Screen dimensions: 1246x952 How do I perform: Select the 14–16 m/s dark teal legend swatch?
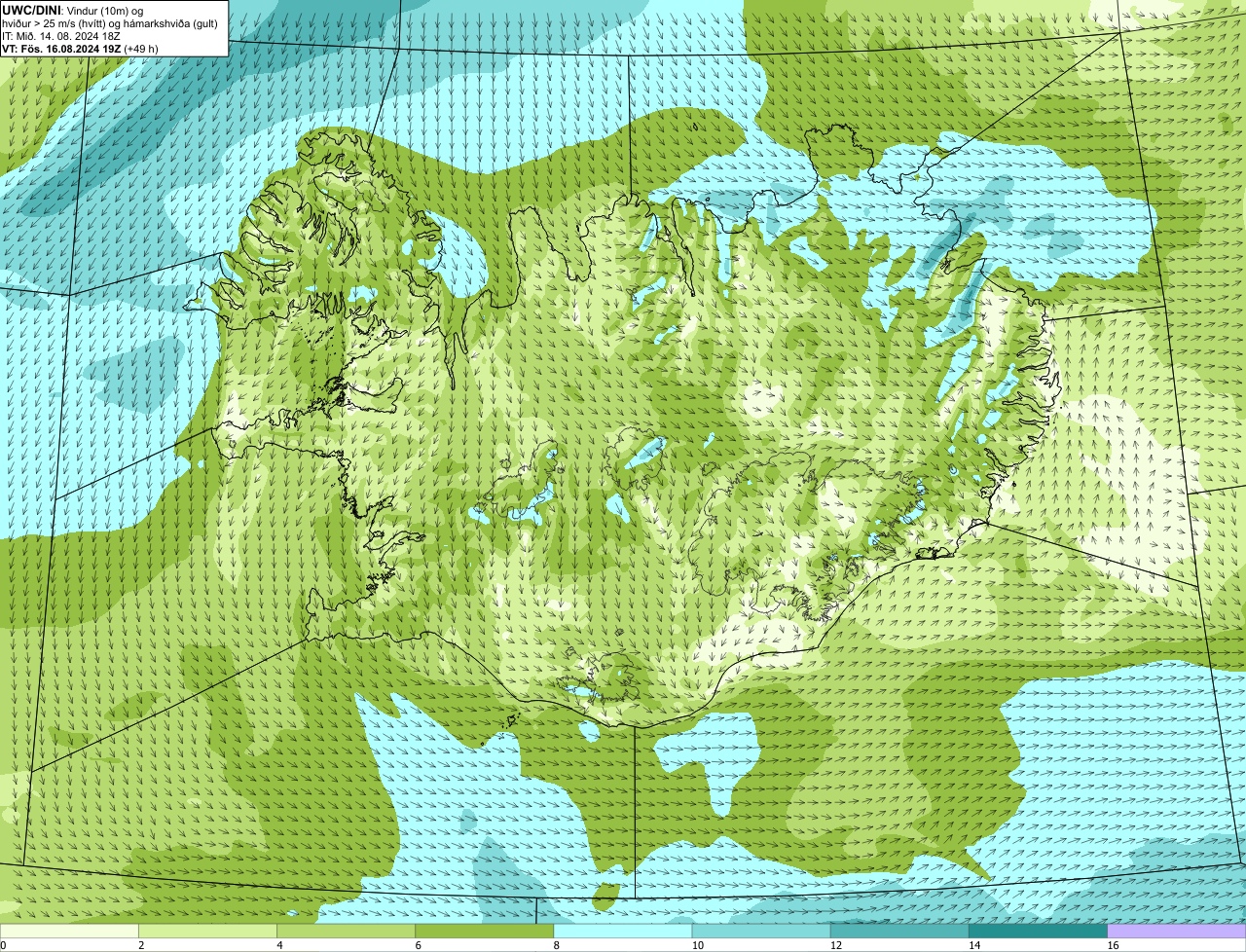click(1039, 932)
